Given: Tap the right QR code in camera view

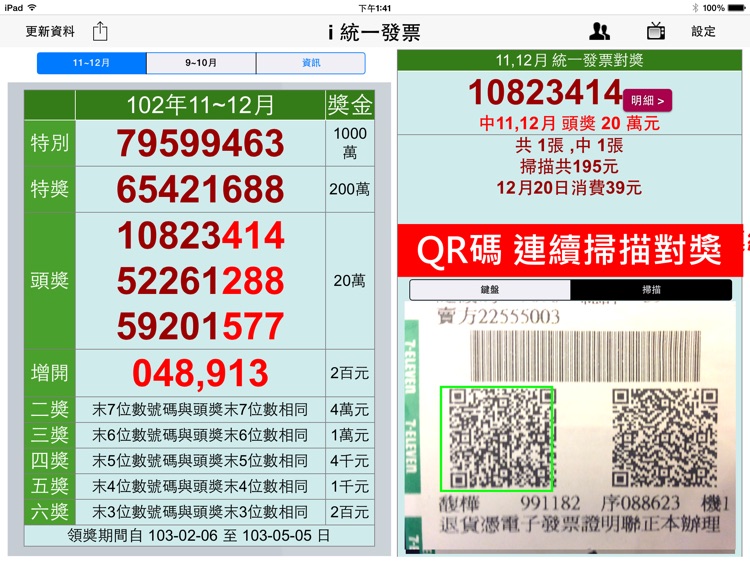Looking at the screenshot, I should pyautogui.click(x=665, y=438).
